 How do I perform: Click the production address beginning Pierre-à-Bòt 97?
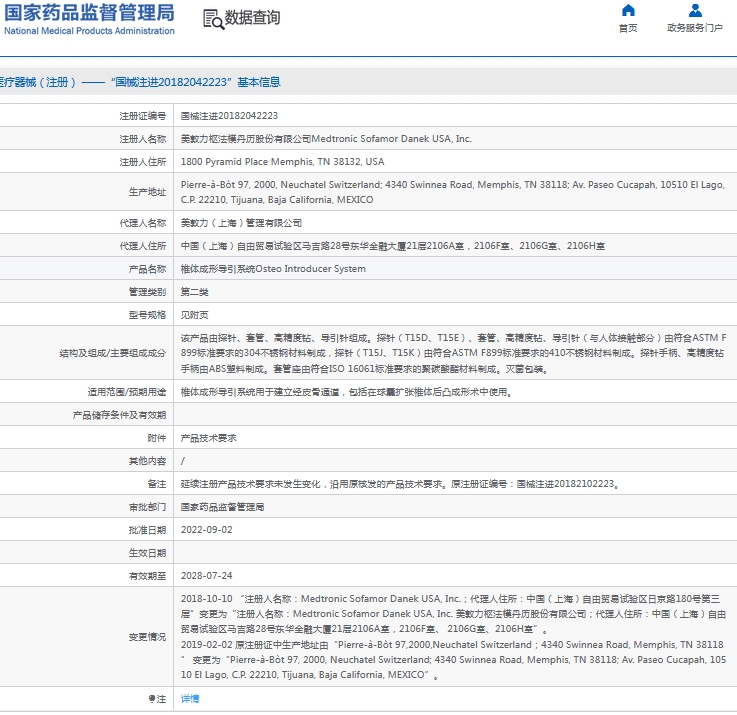[x=453, y=192]
